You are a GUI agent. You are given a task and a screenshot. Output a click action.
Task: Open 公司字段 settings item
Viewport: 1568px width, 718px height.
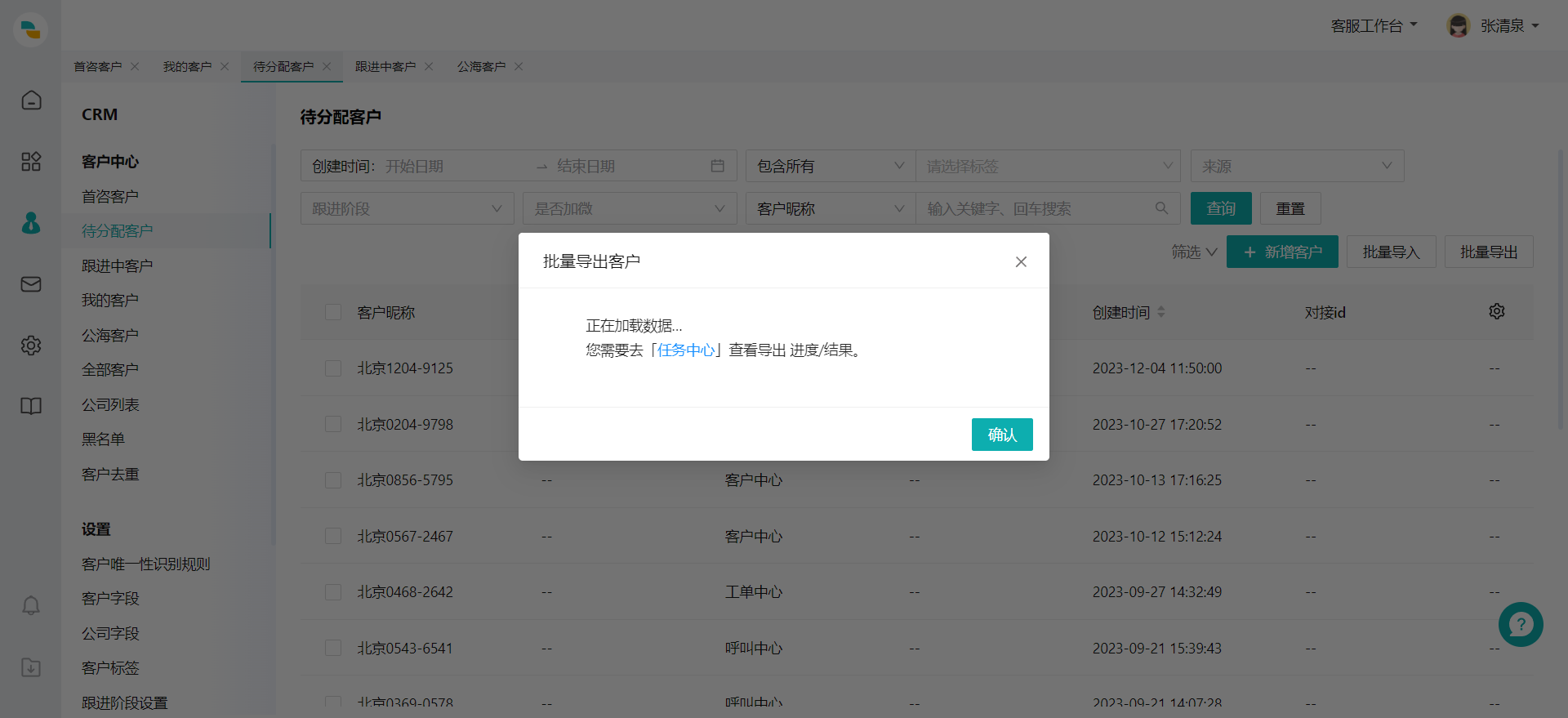tap(110, 633)
